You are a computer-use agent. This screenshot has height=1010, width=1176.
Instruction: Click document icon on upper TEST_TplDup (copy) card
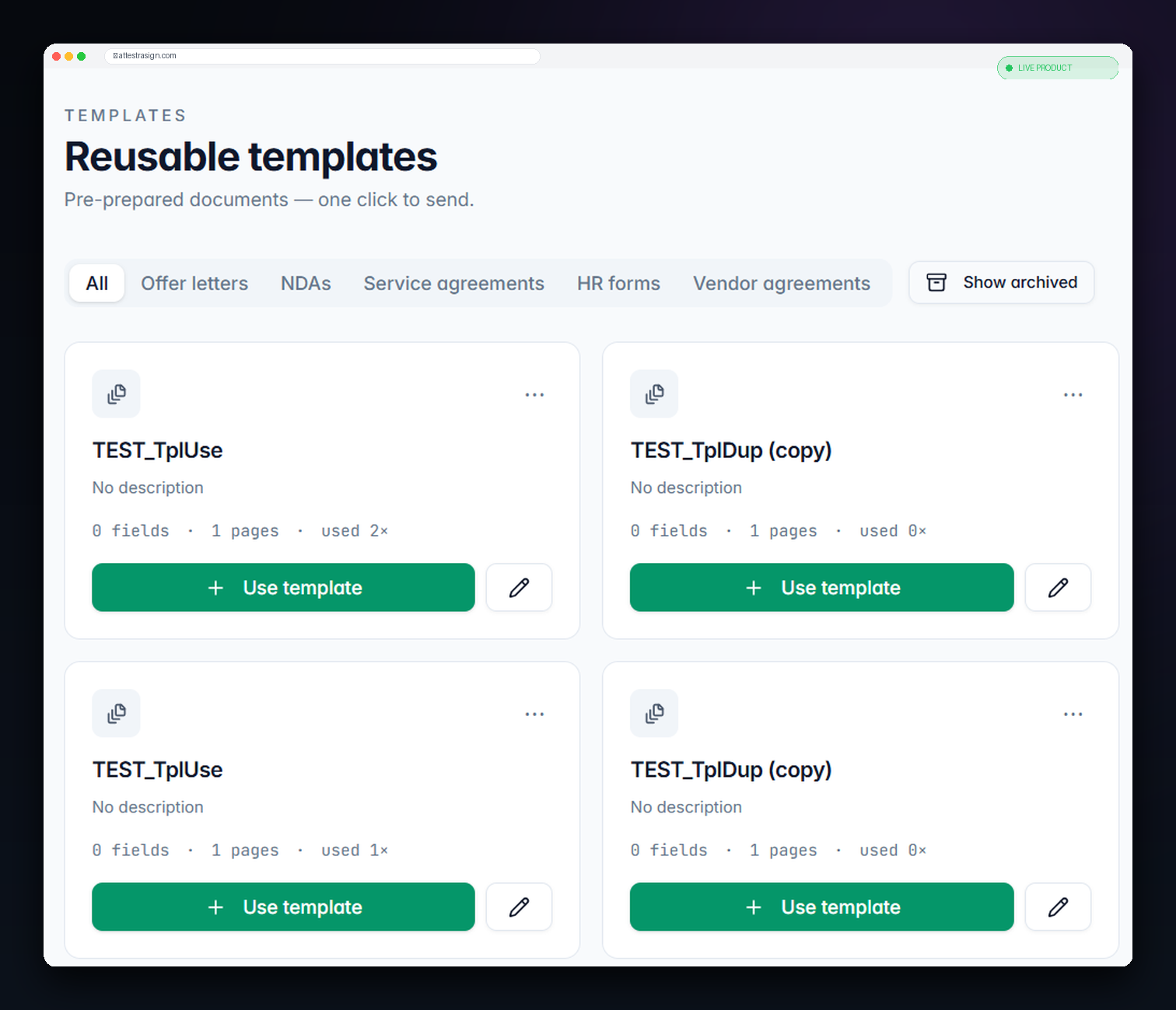point(654,394)
